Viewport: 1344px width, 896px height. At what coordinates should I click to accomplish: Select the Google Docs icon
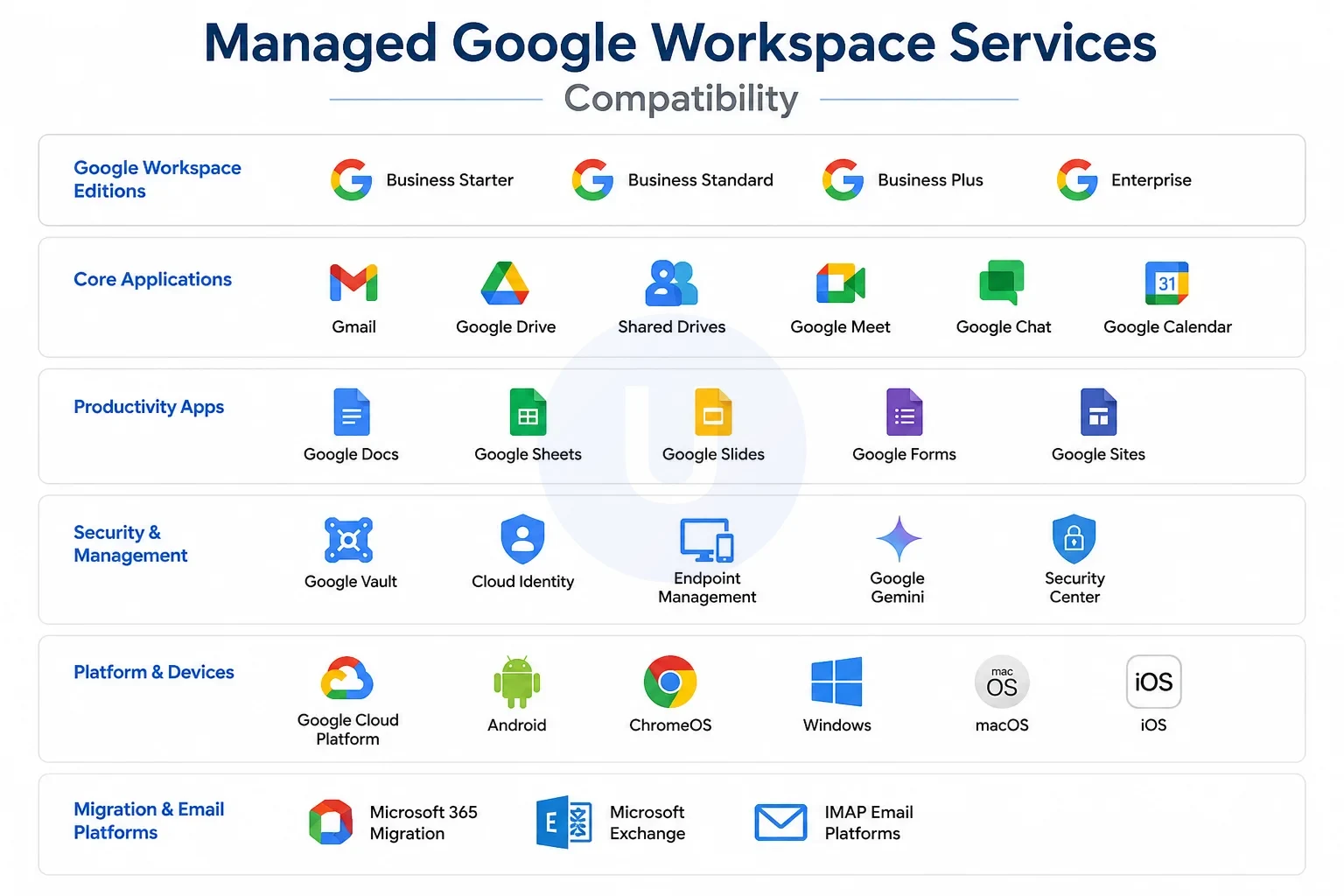[352, 412]
